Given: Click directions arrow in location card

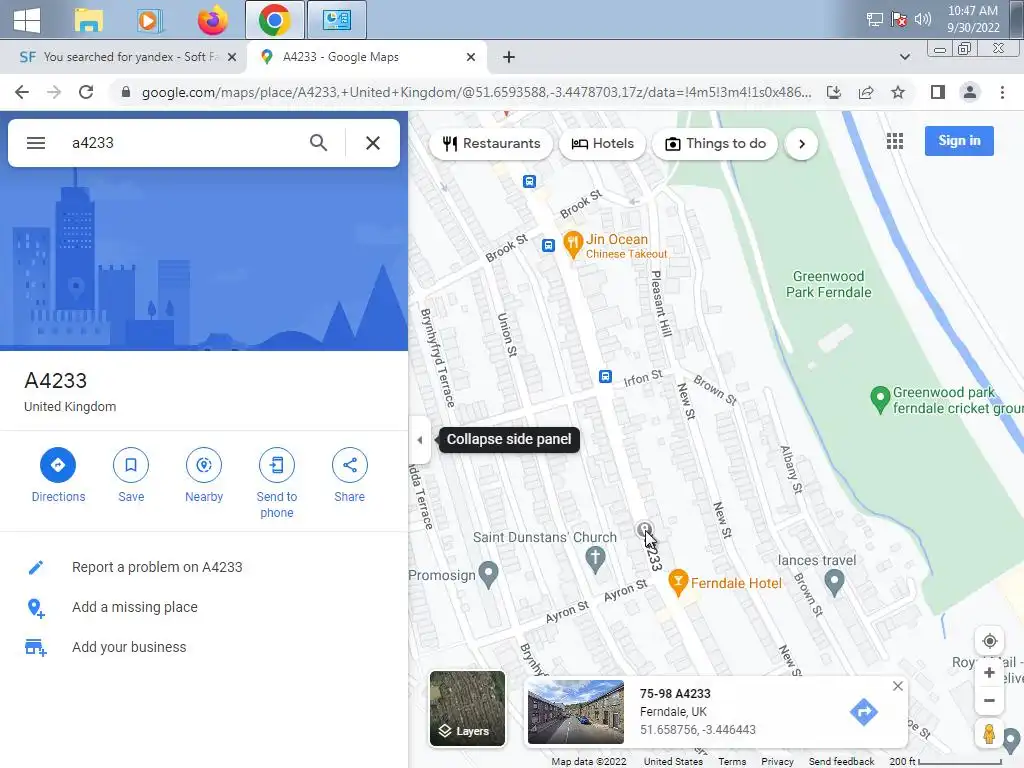Looking at the screenshot, I should coord(863,711).
